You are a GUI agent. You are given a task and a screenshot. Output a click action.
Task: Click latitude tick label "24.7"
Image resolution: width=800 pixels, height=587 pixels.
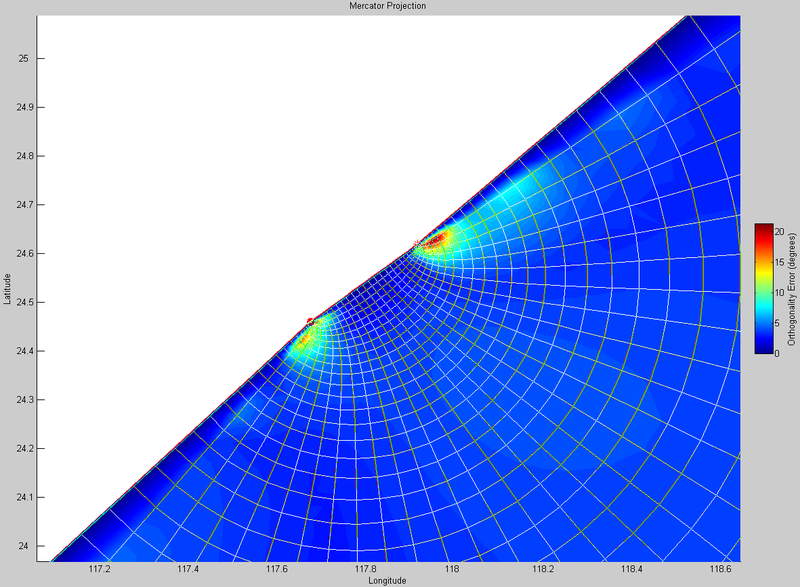24,205
